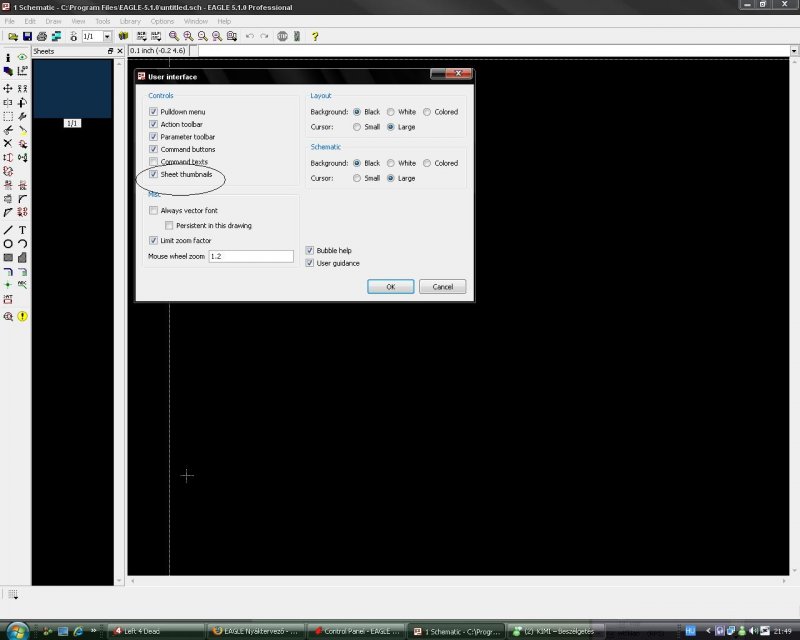
Task: Open the Options menu
Action: pyautogui.click(x=162, y=21)
